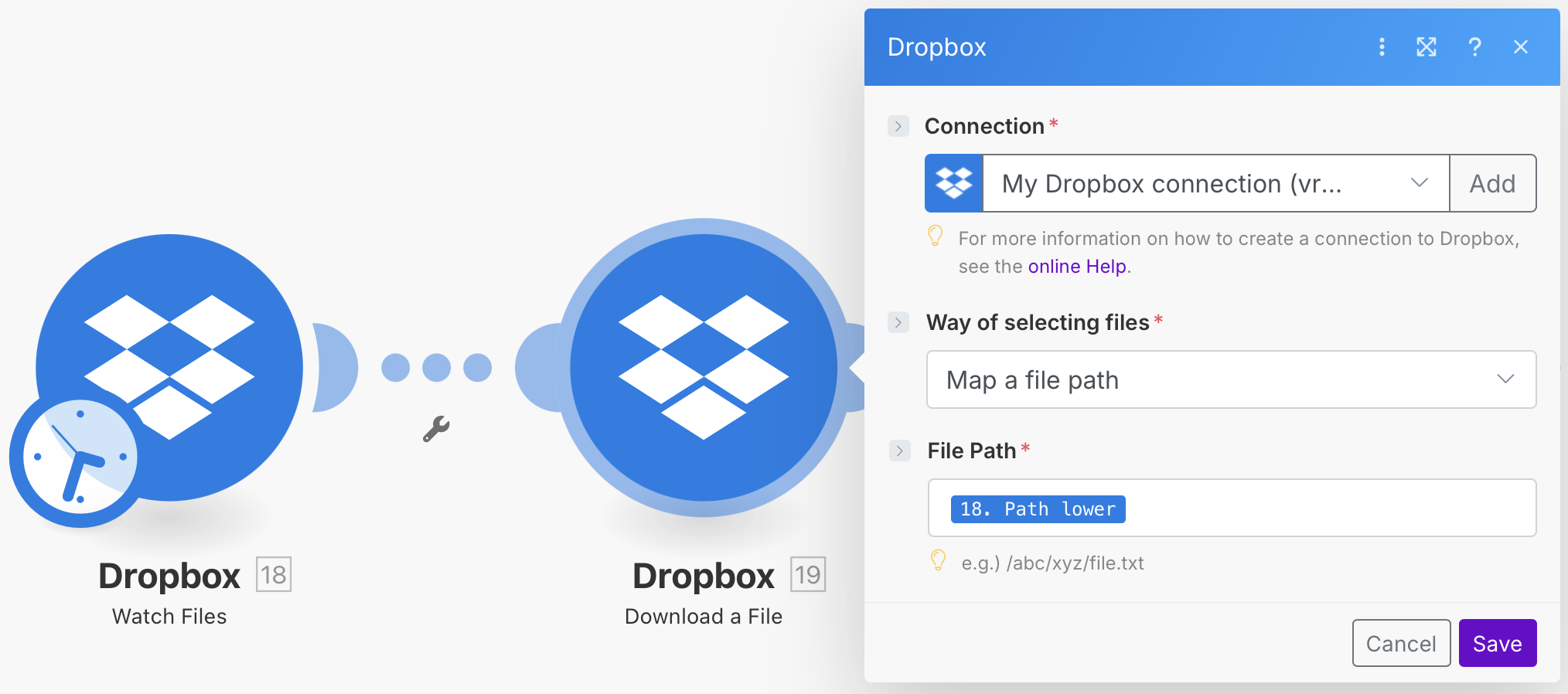Expand the Dropbox panel to fullscreen
Image resolution: width=1568 pixels, height=694 pixels.
click(1427, 47)
